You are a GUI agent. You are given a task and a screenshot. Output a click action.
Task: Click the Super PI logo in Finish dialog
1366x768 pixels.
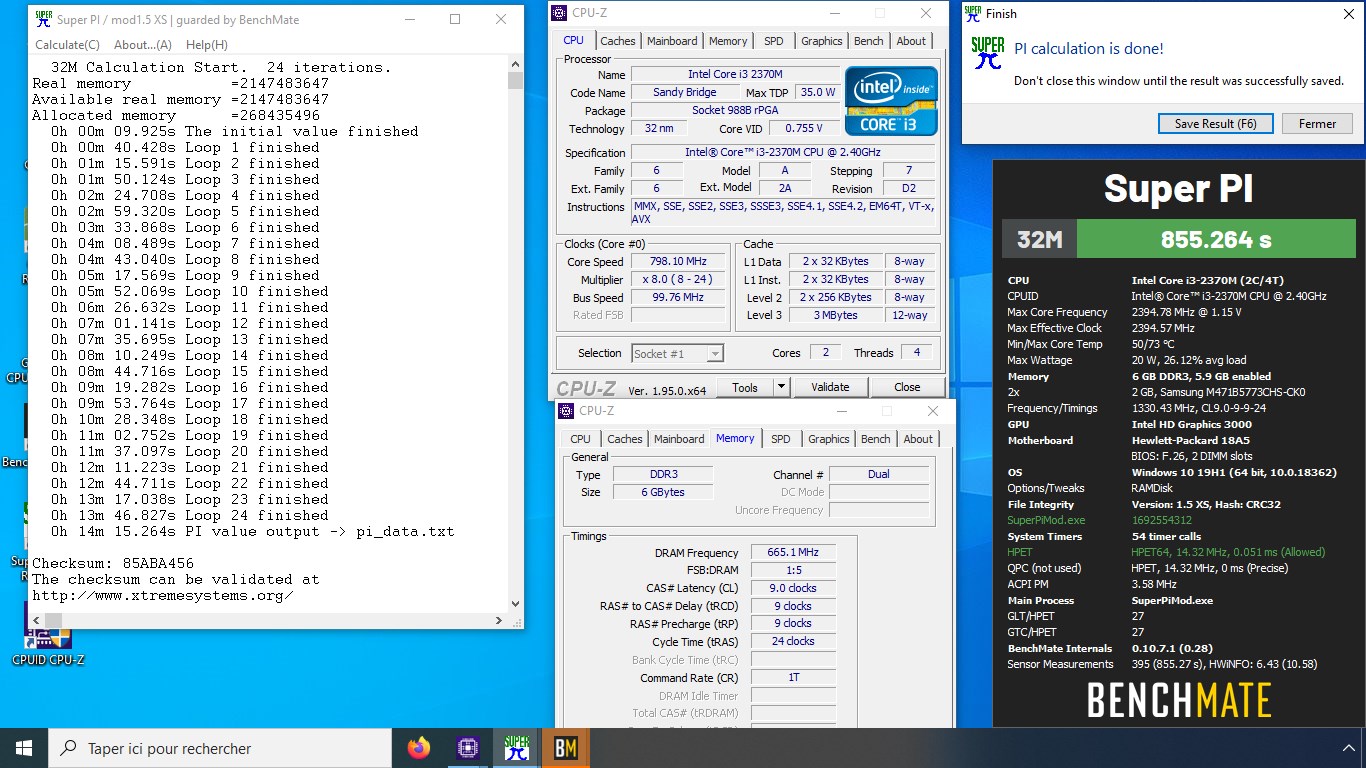click(x=988, y=52)
